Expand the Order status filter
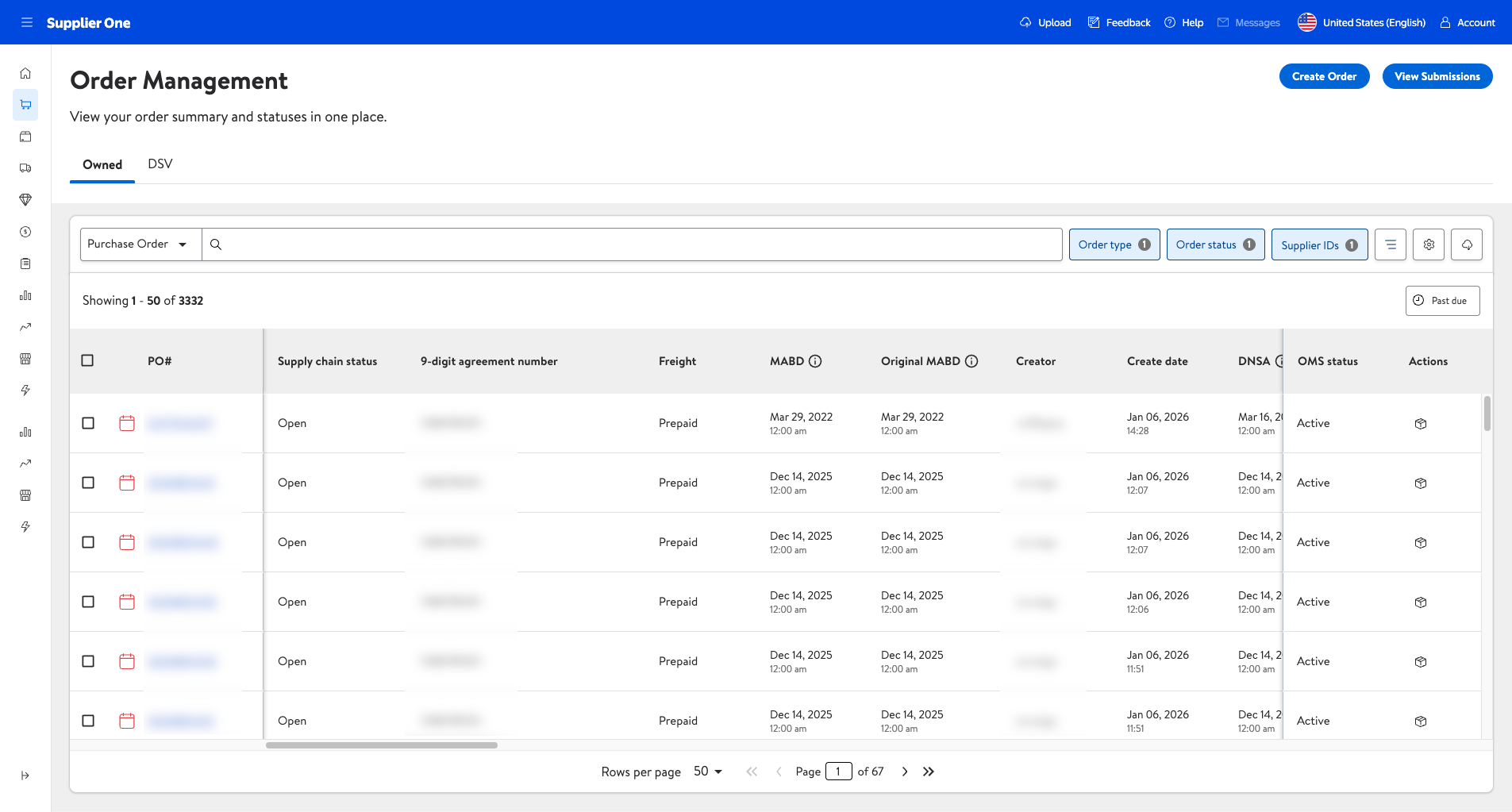 (1215, 244)
